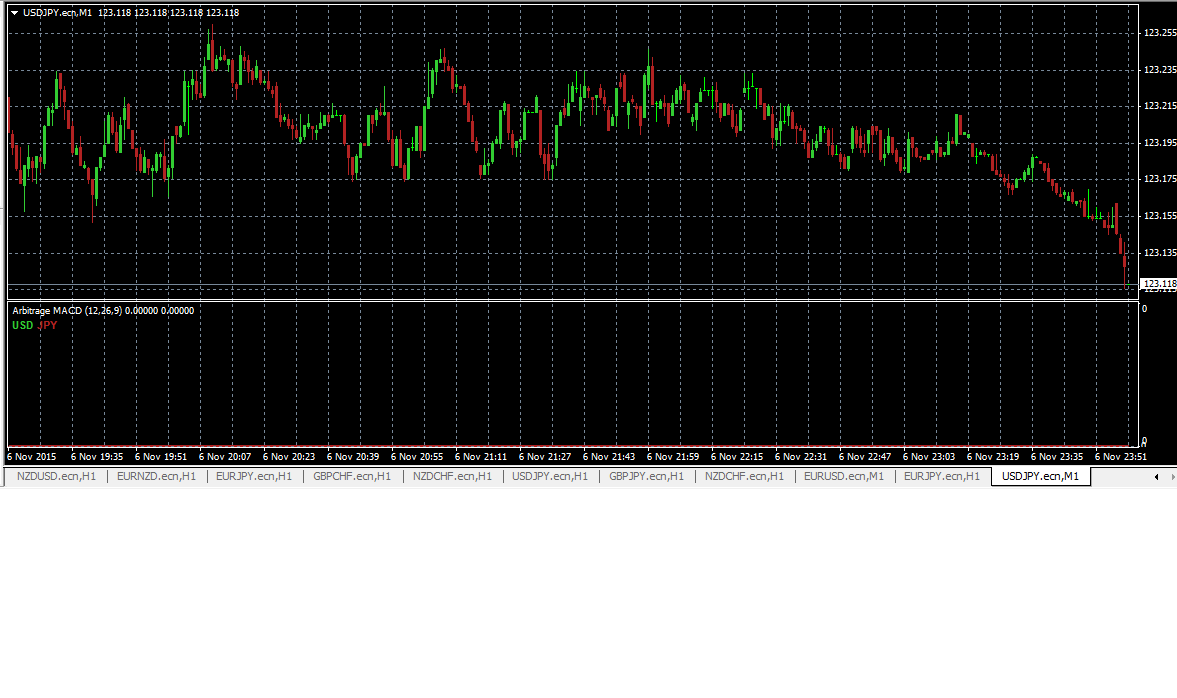Click the 6 Nov 2015 time axis label

[x=32, y=456]
